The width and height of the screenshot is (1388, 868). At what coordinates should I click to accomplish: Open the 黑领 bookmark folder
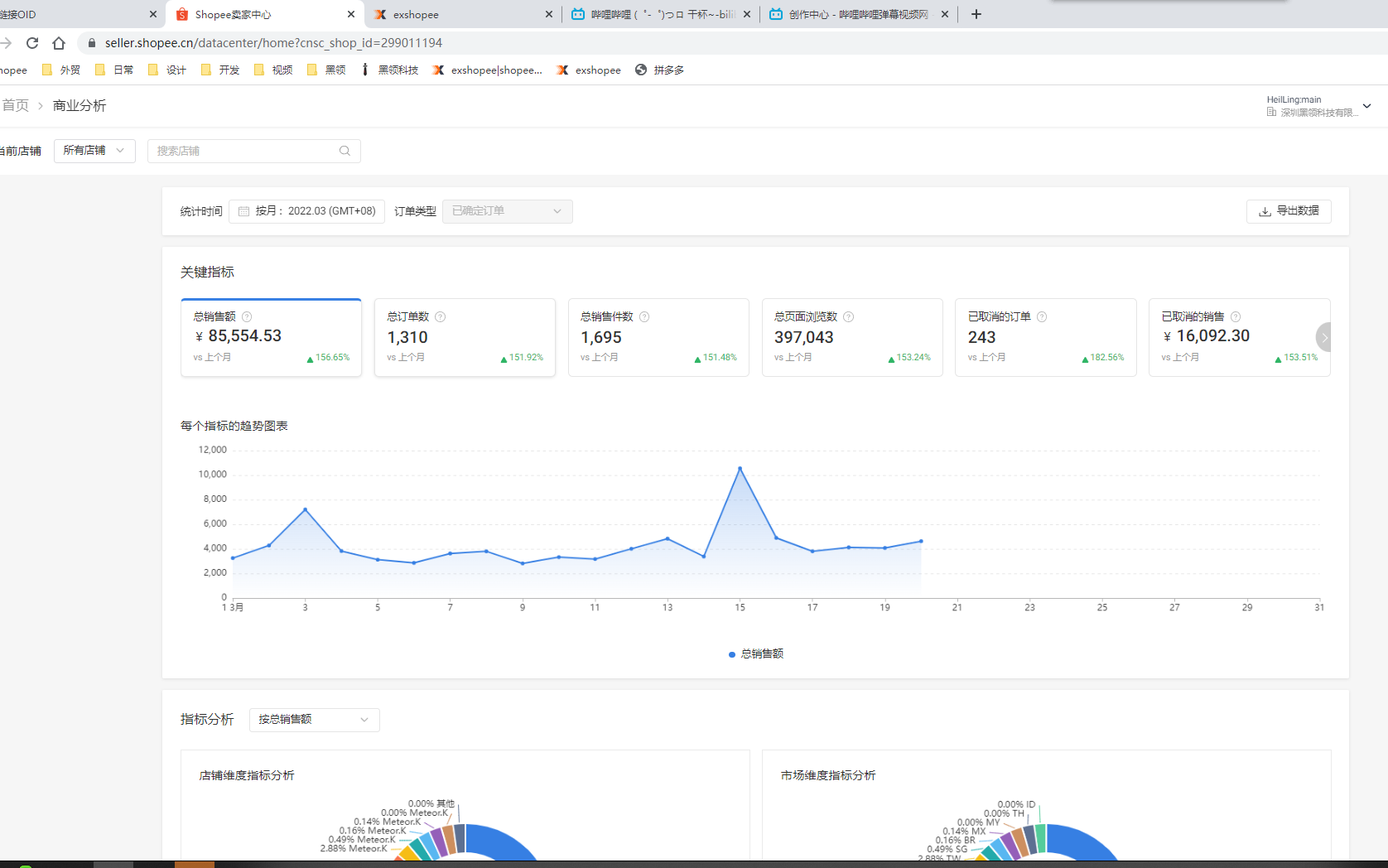pyautogui.click(x=326, y=70)
